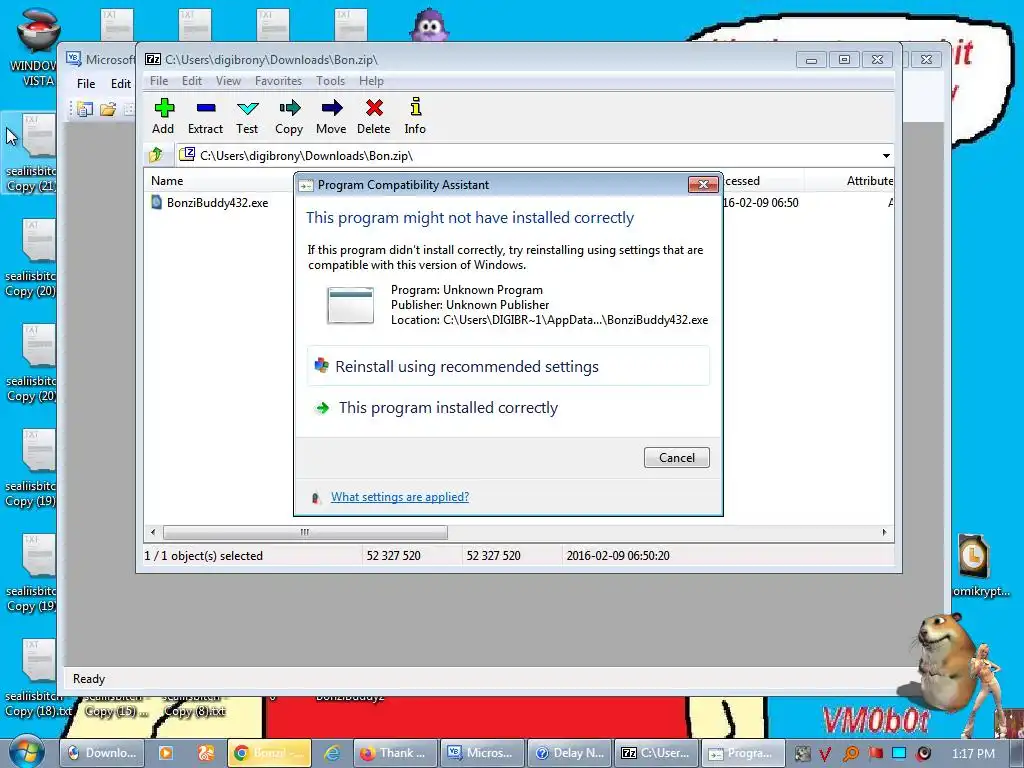
Task: Click the magnifier tray icon
Action: point(851,754)
